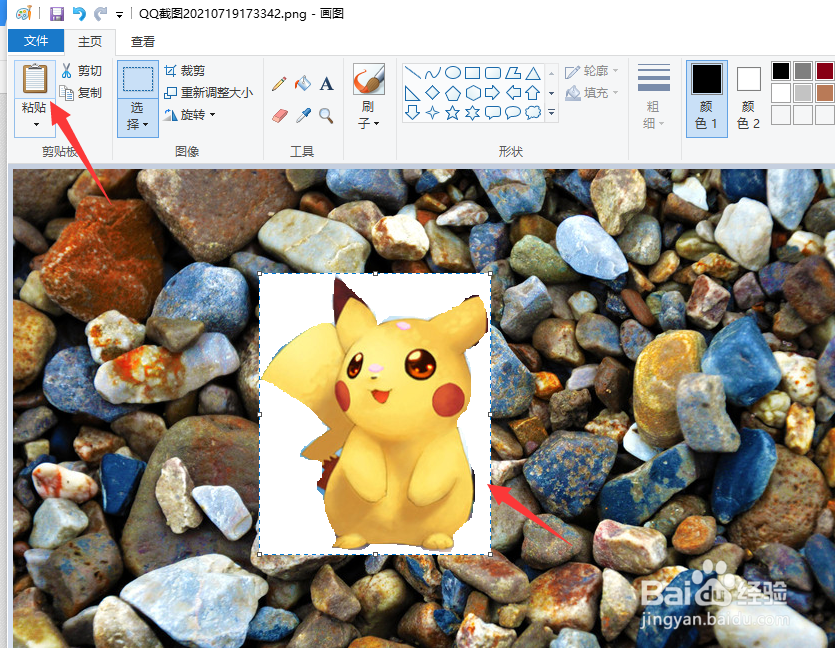The image size is (835, 648).
Task: Pick the black color swatch
Action: [781, 71]
